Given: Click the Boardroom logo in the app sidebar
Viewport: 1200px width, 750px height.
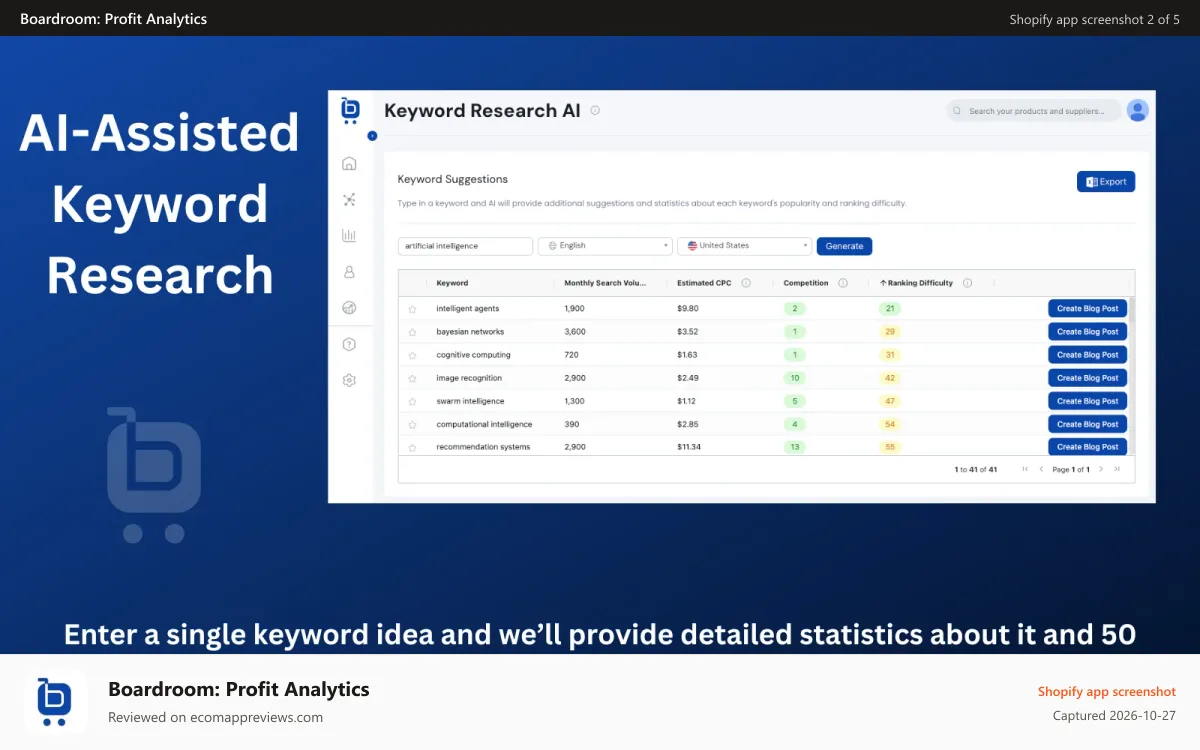Looking at the screenshot, I should [x=350, y=110].
